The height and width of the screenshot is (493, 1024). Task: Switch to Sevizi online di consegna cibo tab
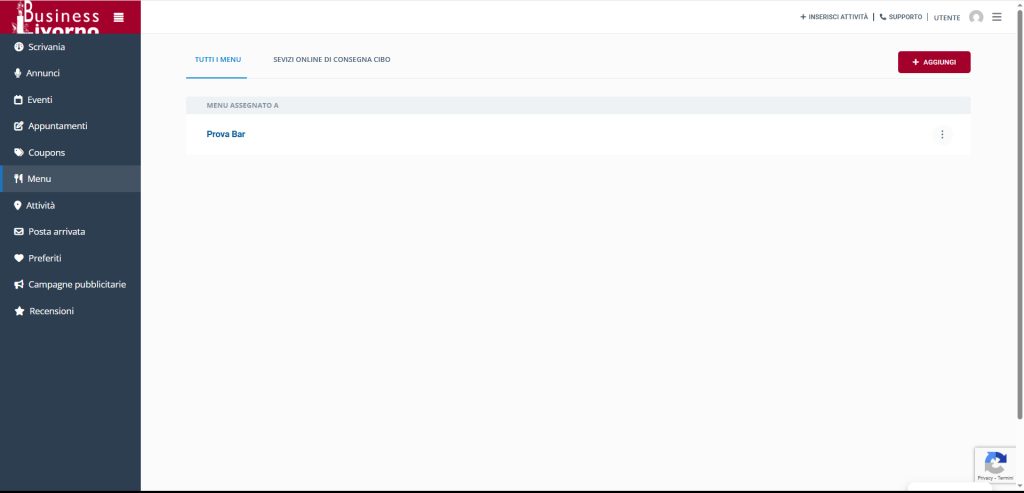pyautogui.click(x=331, y=61)
